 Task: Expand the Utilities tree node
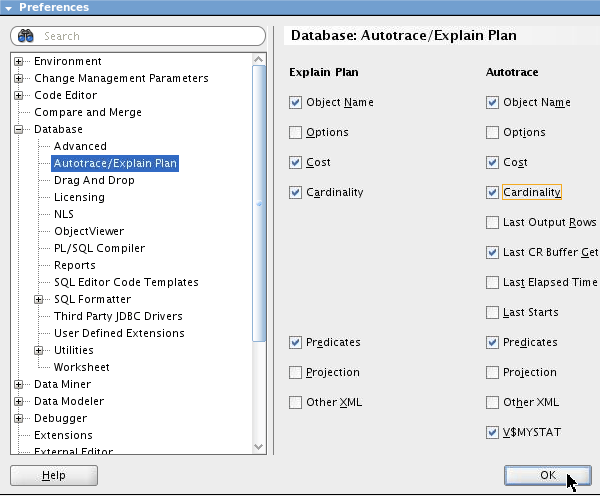click(x=39, y=350)
